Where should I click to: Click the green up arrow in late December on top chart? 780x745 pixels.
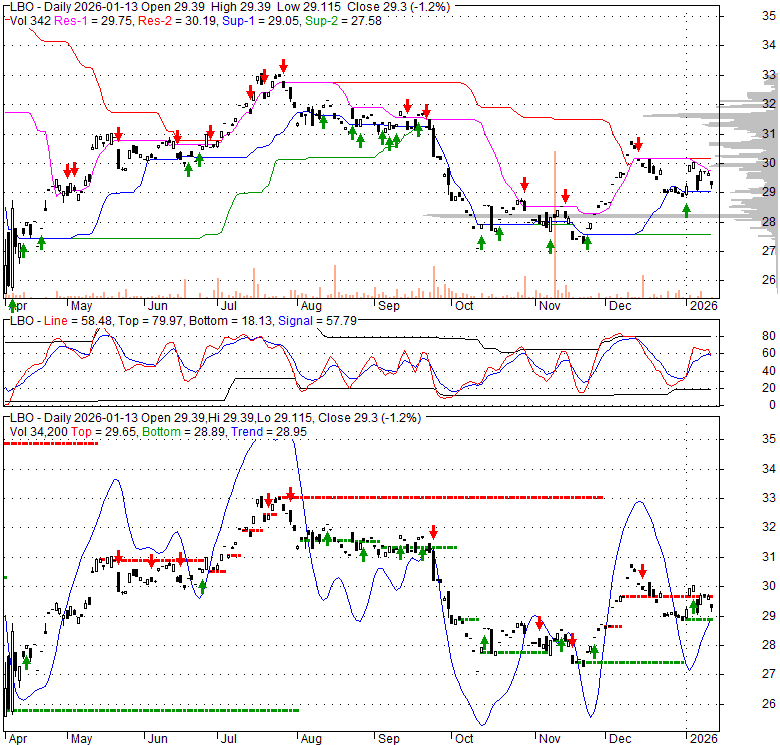point(686,209)
